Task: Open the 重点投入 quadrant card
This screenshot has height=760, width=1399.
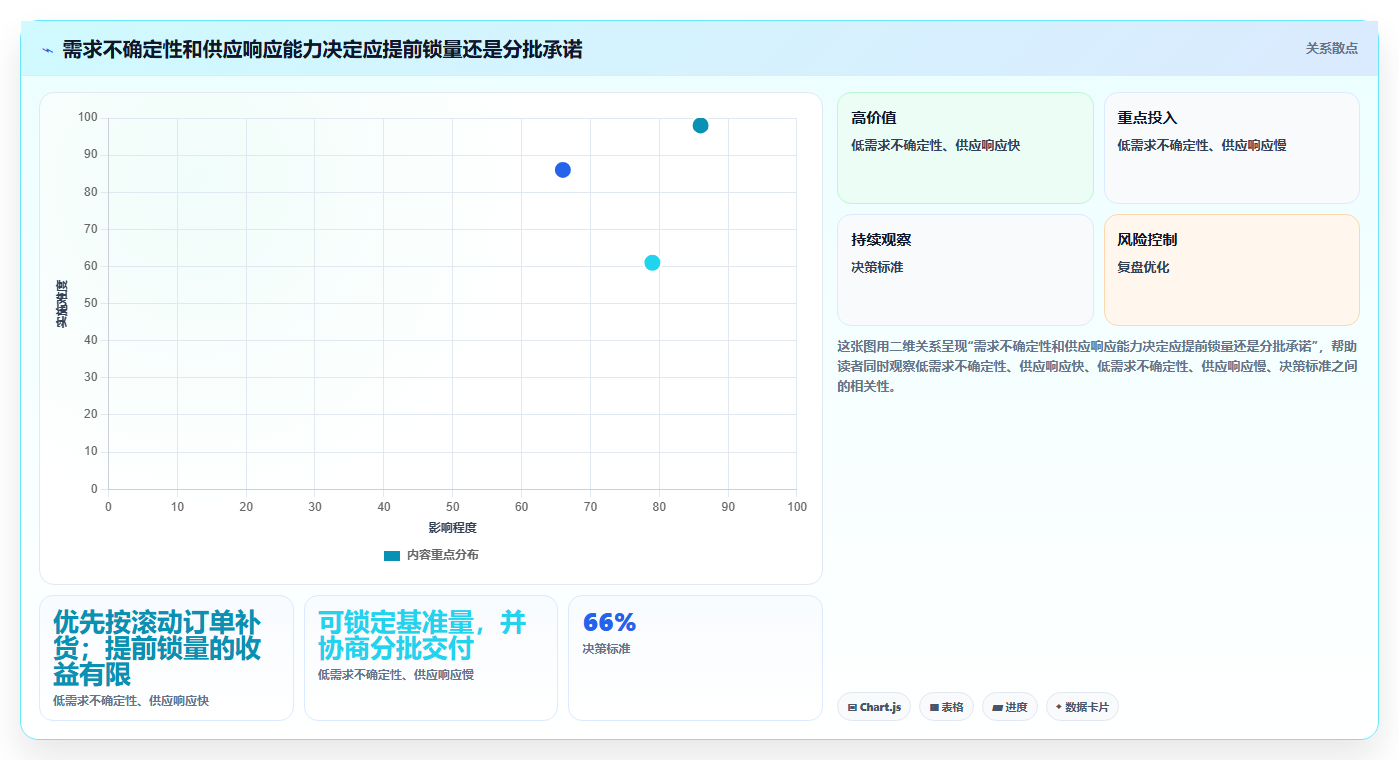Action: [x=1231, y=148]
